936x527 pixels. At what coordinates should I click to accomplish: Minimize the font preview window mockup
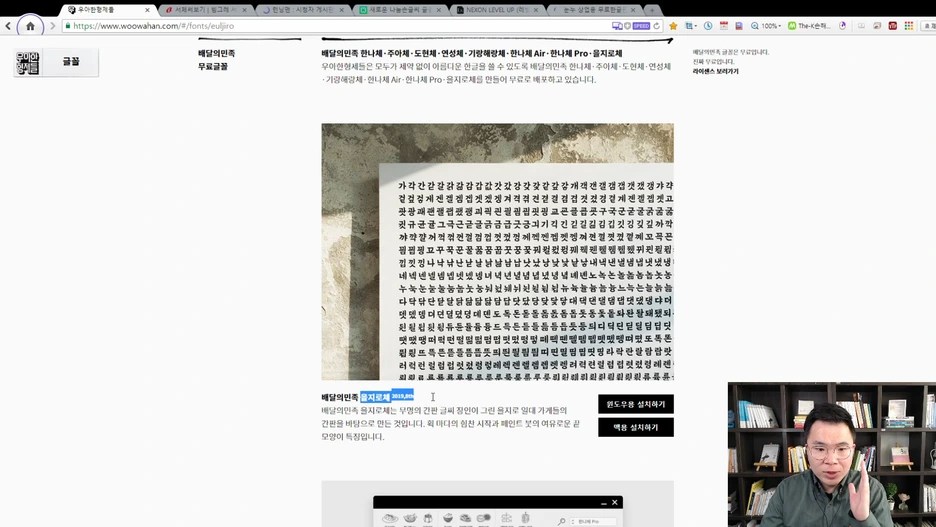click(604, 503)
